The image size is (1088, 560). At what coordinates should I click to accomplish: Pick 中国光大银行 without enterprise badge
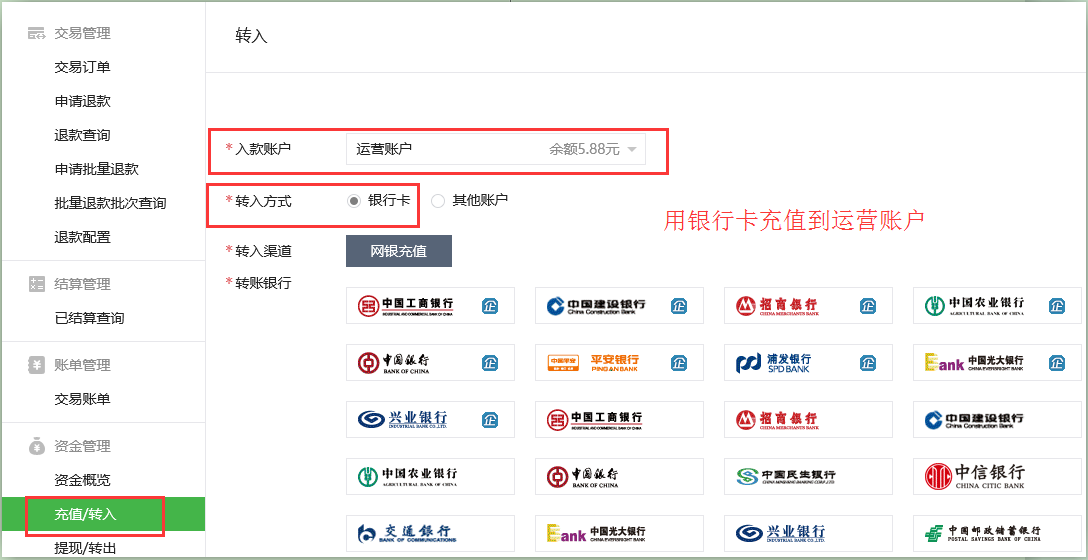(619, 533)
